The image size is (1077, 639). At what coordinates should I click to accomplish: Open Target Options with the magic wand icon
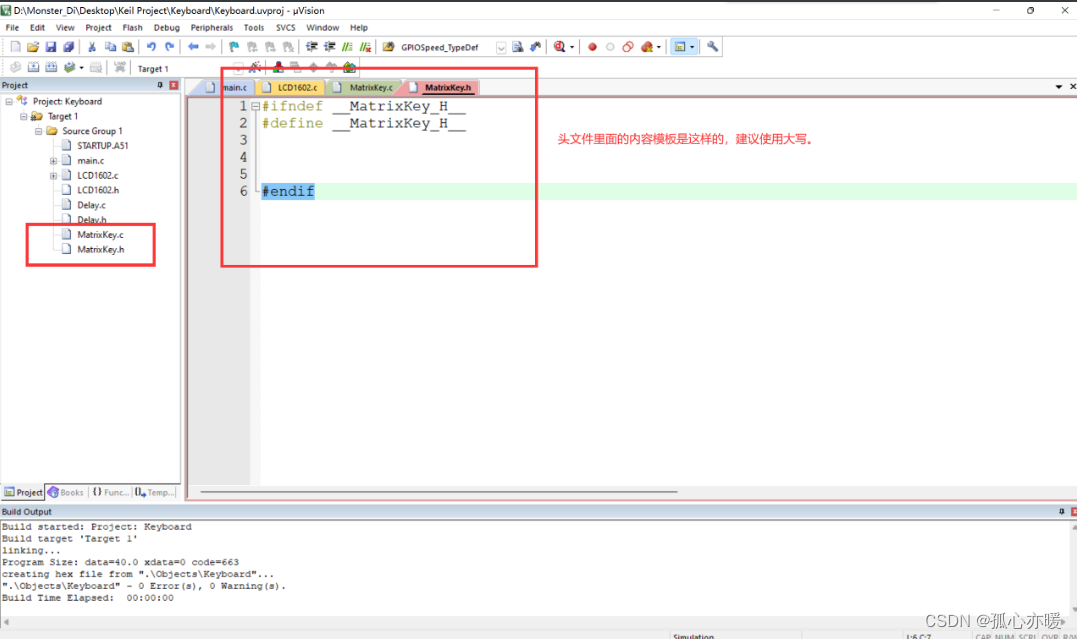click(255, 67)
